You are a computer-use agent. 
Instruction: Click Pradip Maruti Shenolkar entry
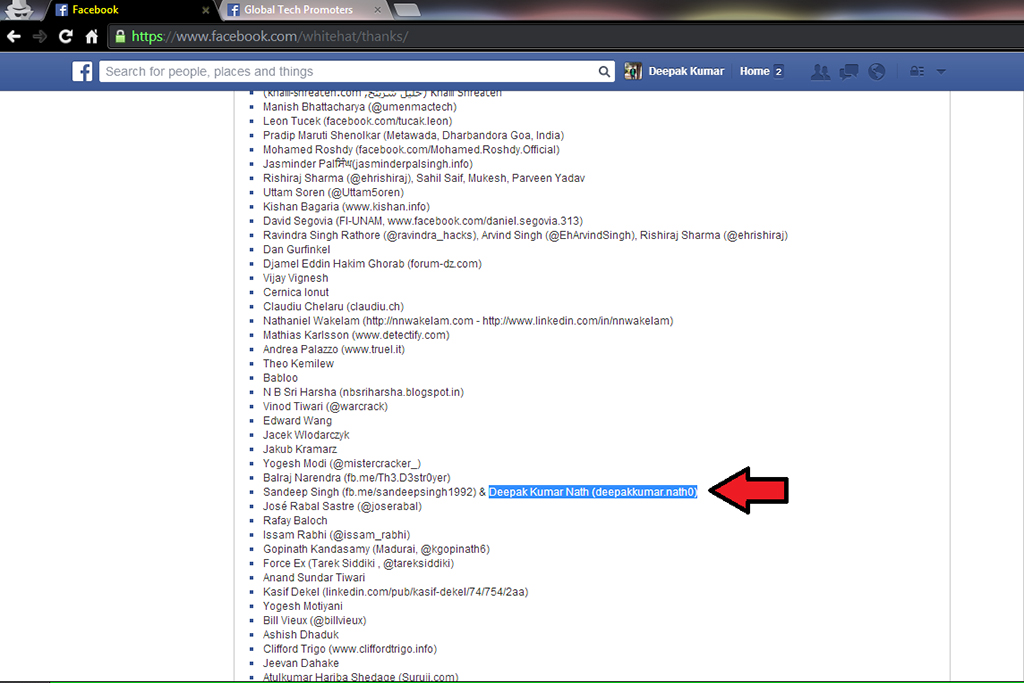click(413, 135)
